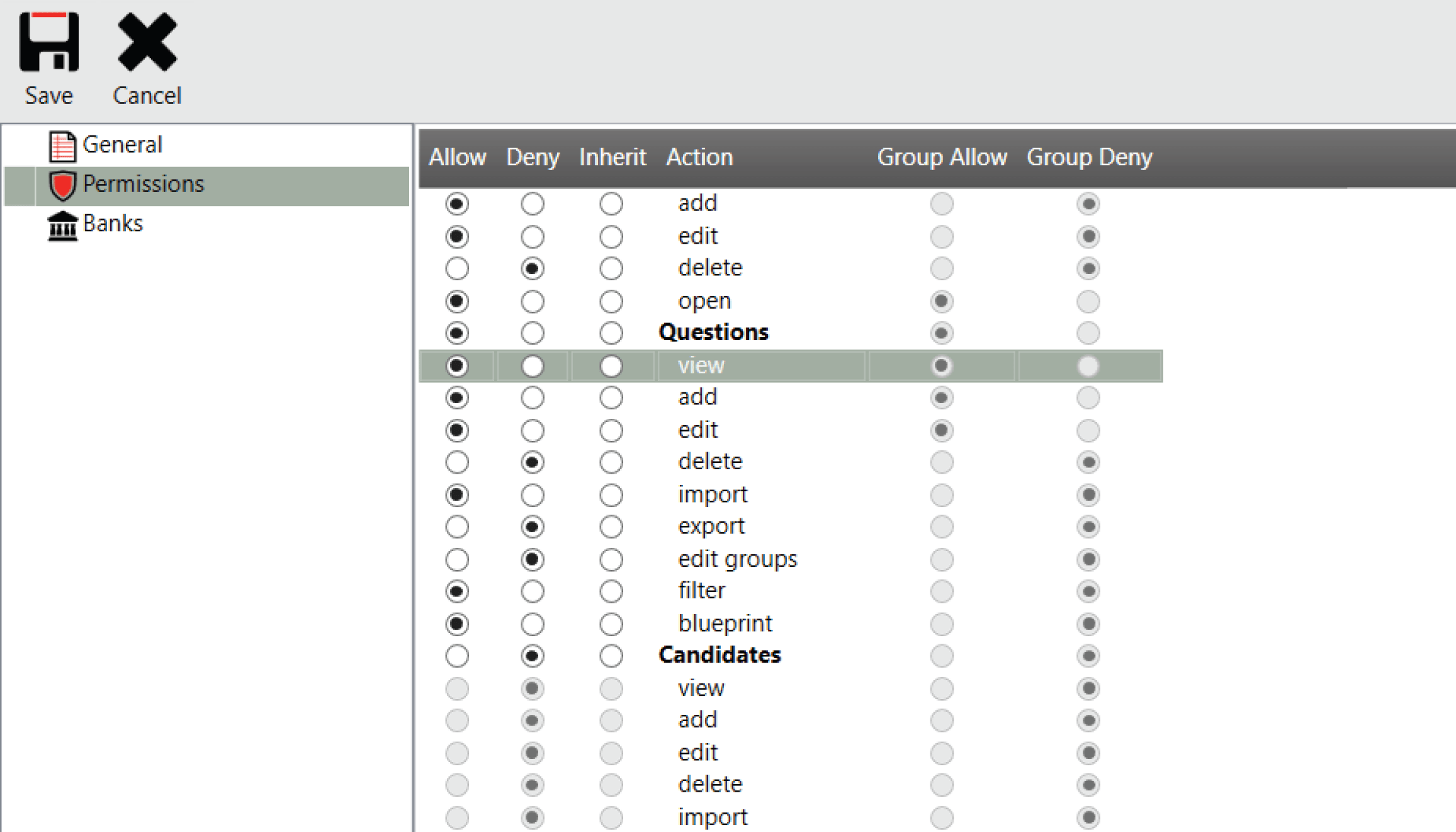Select the Questions import row label
The height and width of the screenshot is (832, 1456).
(712, 494)
